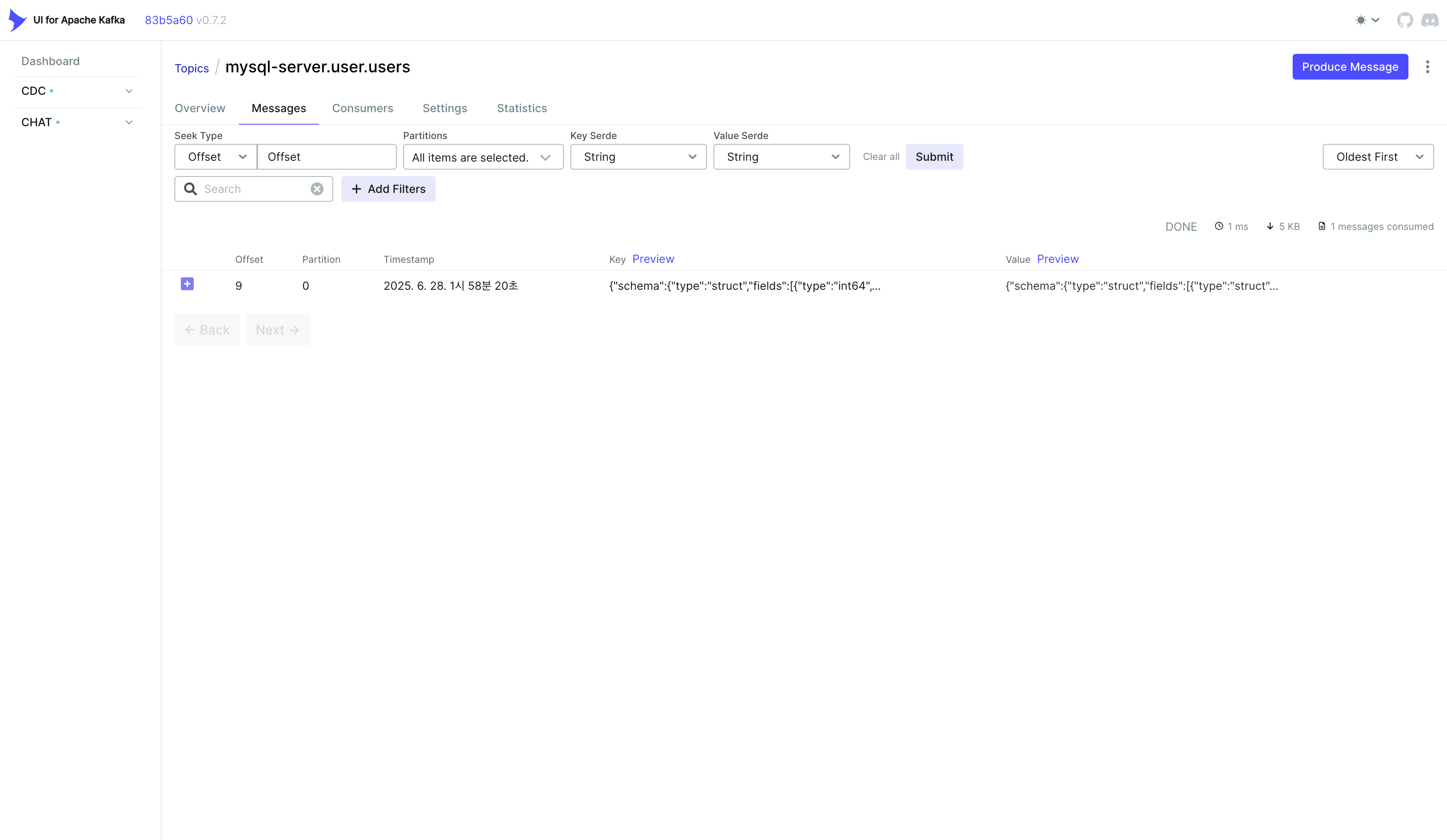Switch to the Statistics tab

[521, 109]
